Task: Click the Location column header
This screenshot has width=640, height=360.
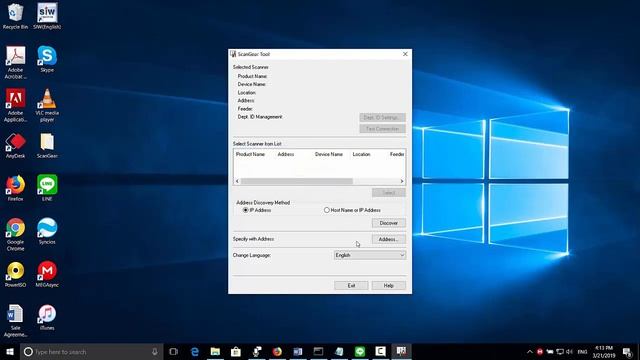Action: 361,154
